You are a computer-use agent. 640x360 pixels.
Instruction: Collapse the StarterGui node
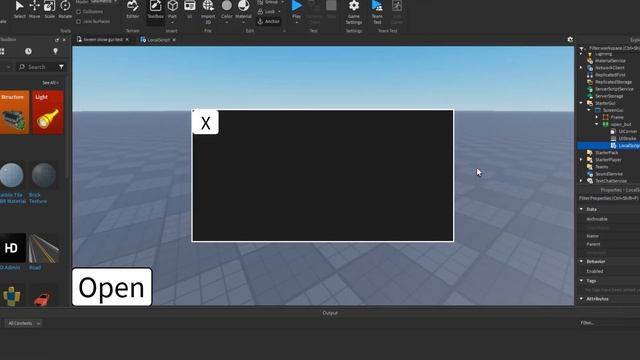(x=581, y=103)
